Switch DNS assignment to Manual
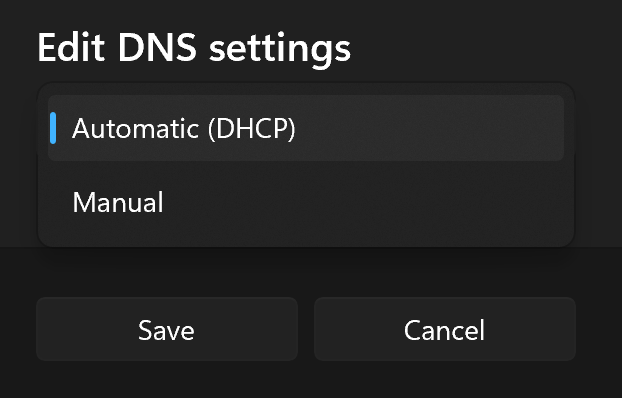 305,202
